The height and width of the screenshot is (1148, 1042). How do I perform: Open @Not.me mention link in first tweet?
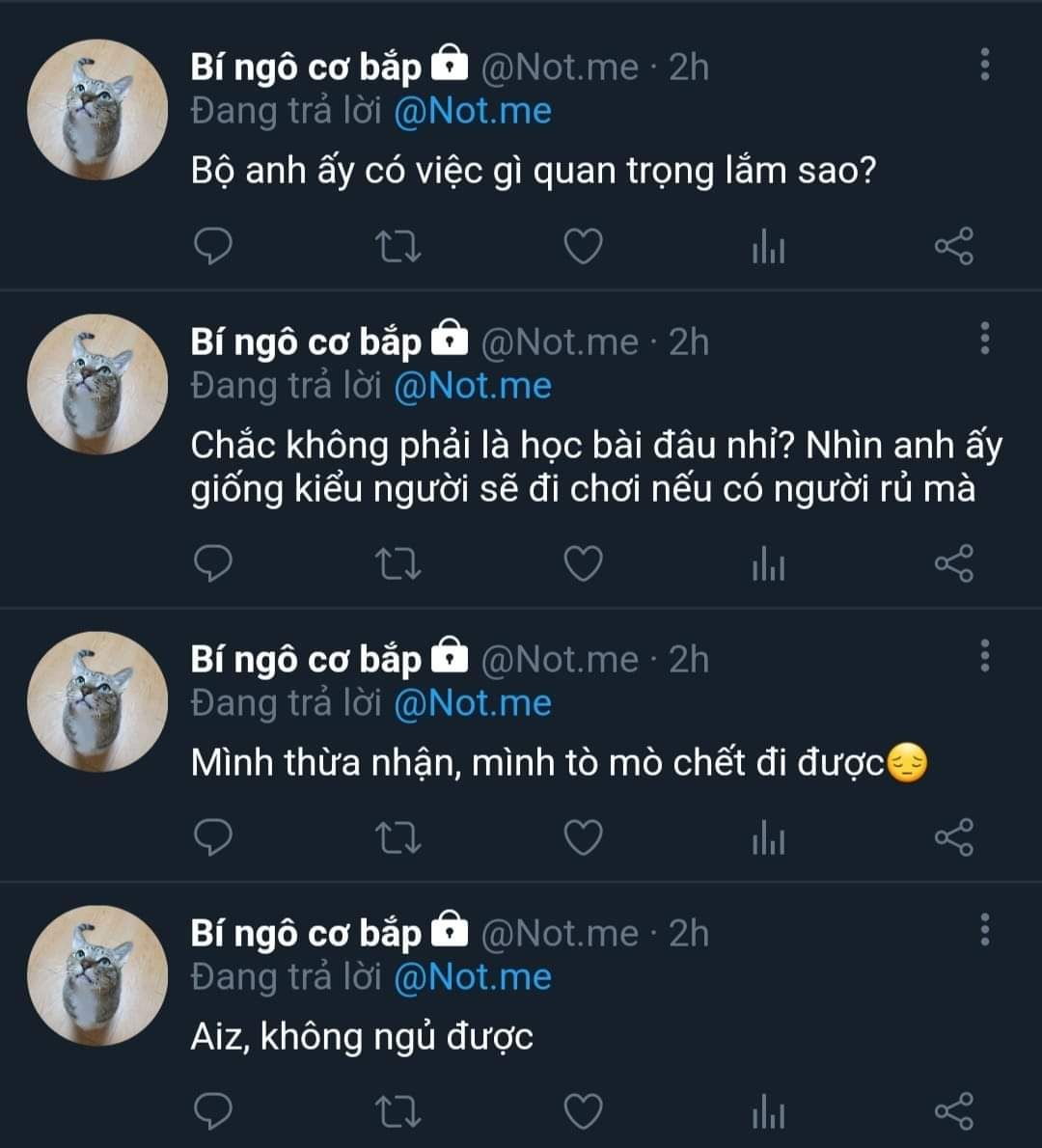tap(473, 111)
